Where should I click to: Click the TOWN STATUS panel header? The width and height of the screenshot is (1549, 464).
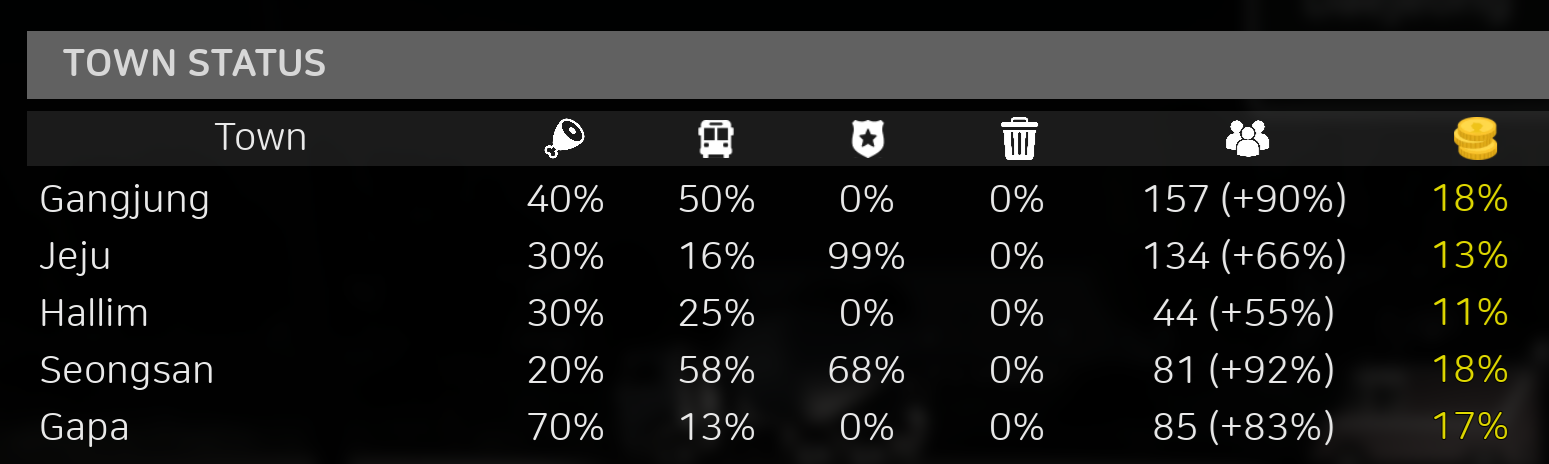click(788, 64)
